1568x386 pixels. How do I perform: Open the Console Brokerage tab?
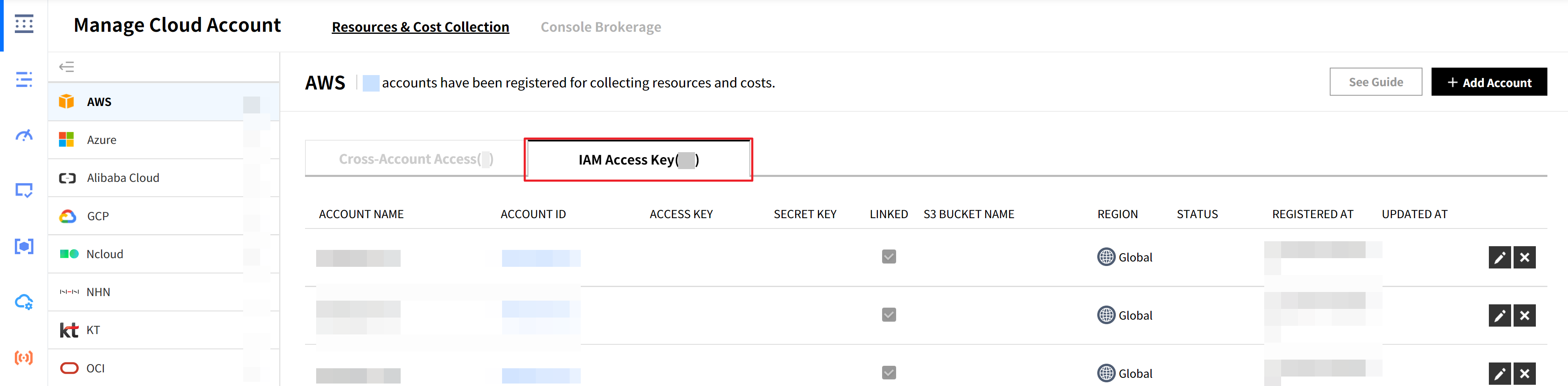600,27
